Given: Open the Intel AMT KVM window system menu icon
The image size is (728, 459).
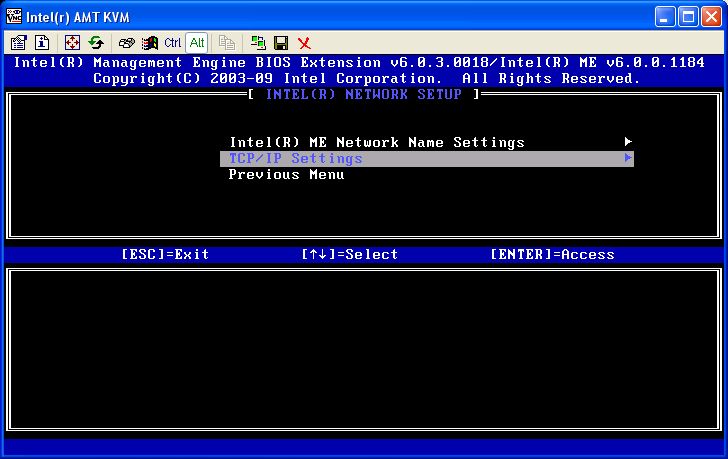Looking at the screenshot, I should 12,16.
